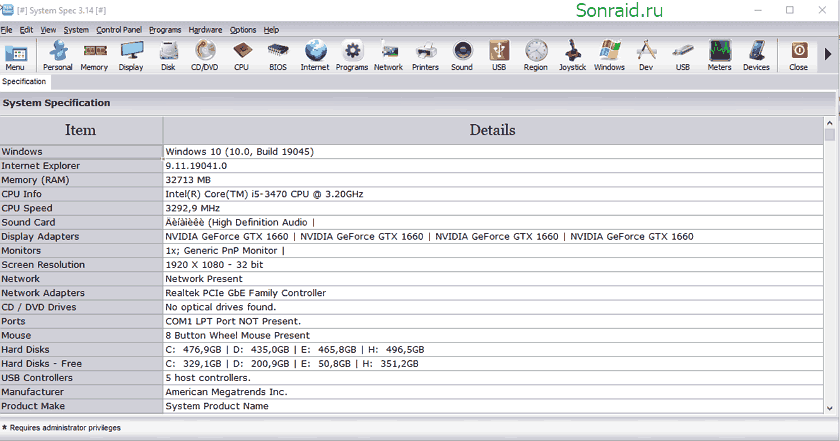Click the 'Network Present' value

(x=204, y=279)
